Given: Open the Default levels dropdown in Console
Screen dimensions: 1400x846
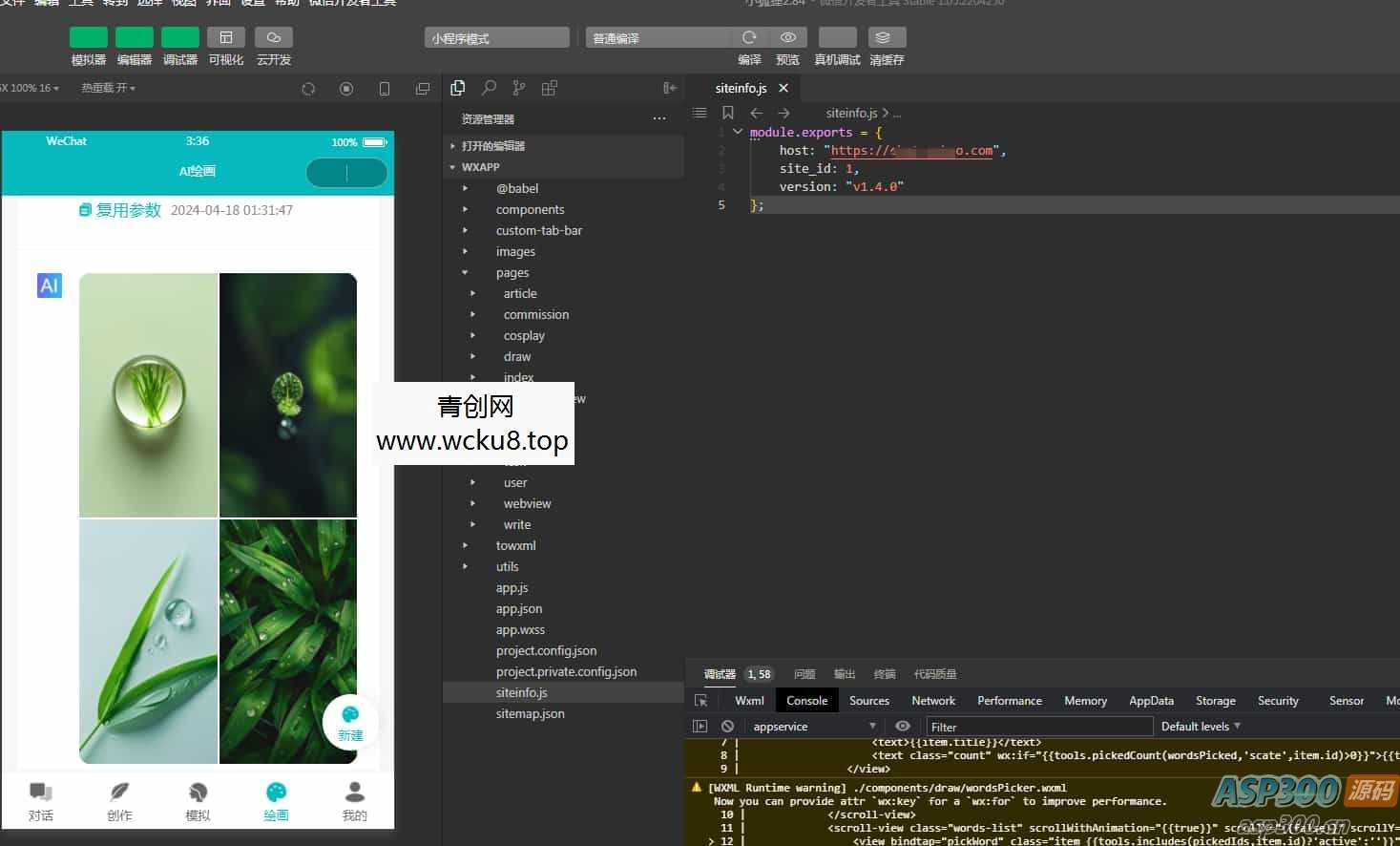Looking at the screenshot, I should tap(1200, 726).
